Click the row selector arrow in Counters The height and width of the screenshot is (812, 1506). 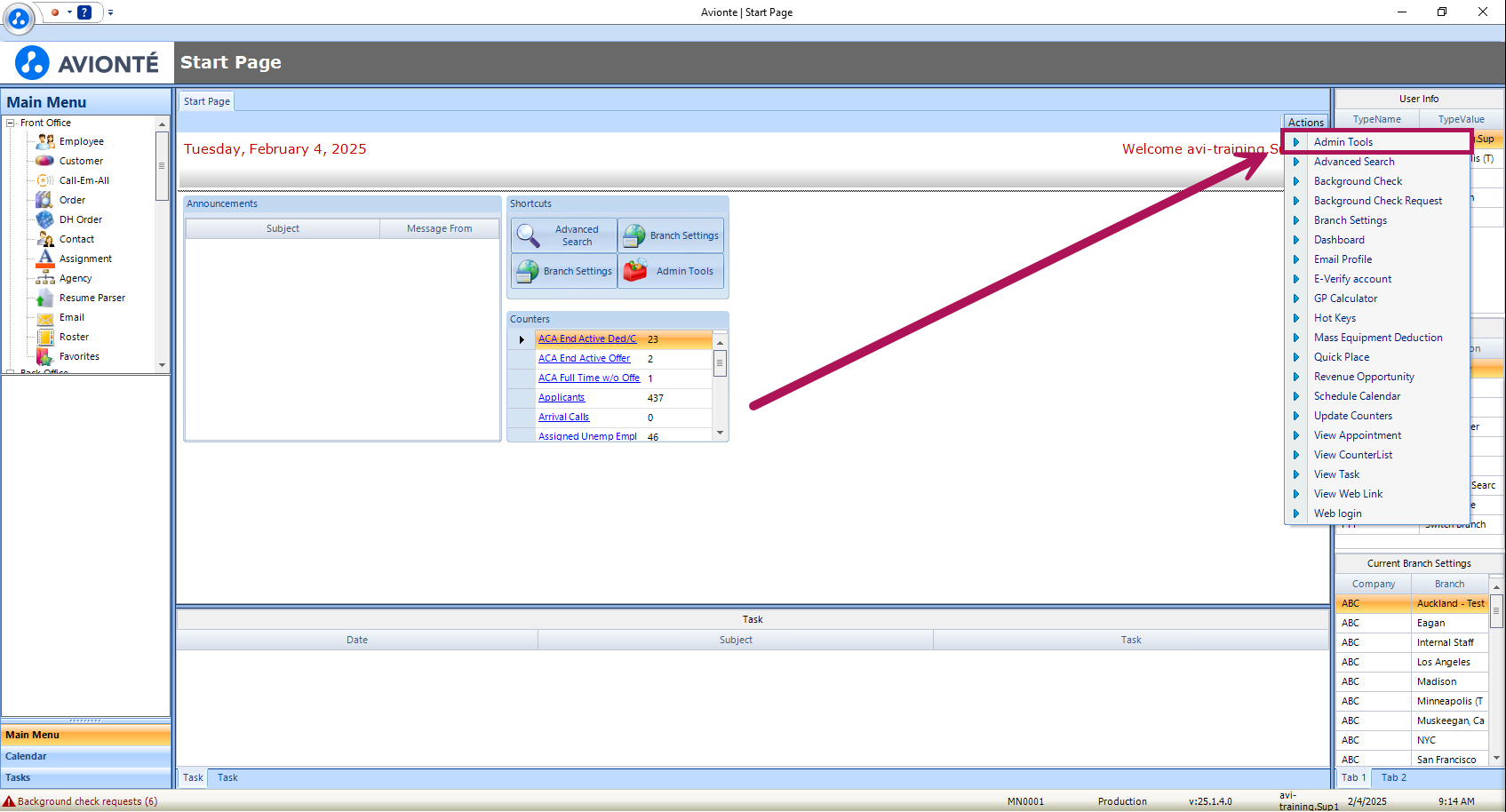pyautogui.click(x=522, y=339)
